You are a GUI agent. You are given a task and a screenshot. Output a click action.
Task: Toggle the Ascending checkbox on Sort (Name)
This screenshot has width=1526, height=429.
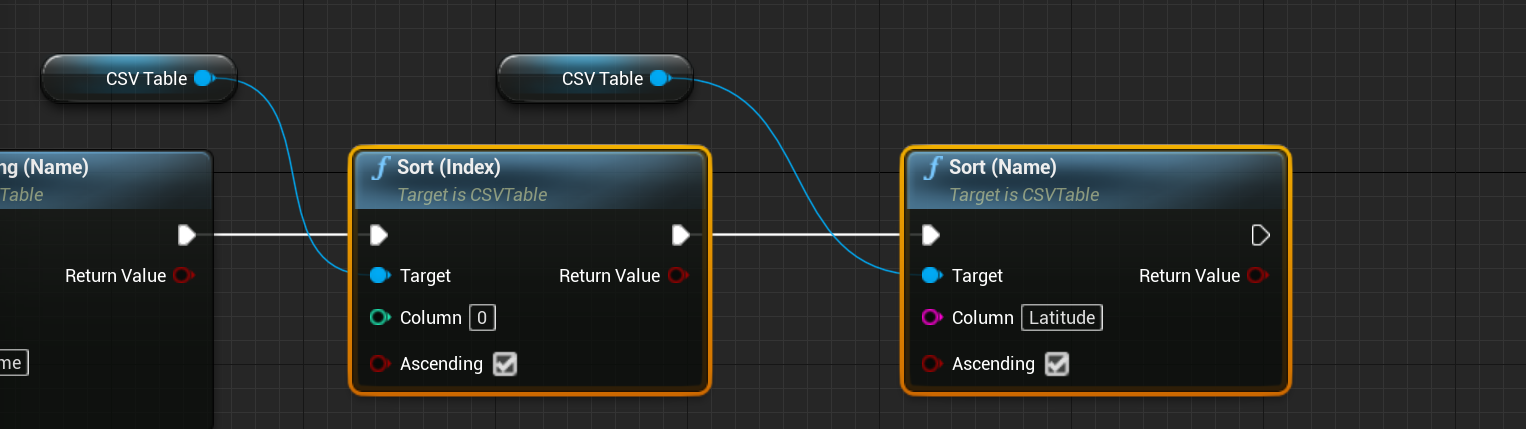(1057, 364)
